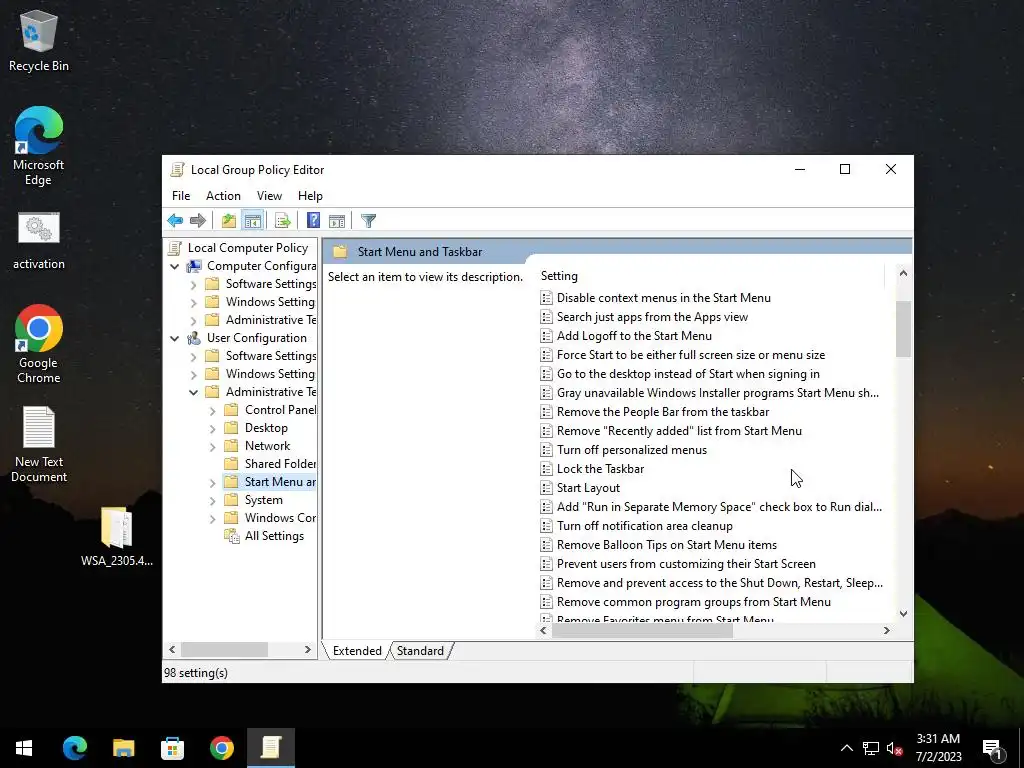This screenshot has height=768, width=1024.
Task: Select 'Turn off notification area cleanup' setting
Action: pyautogui.click(x=645, y=526)
